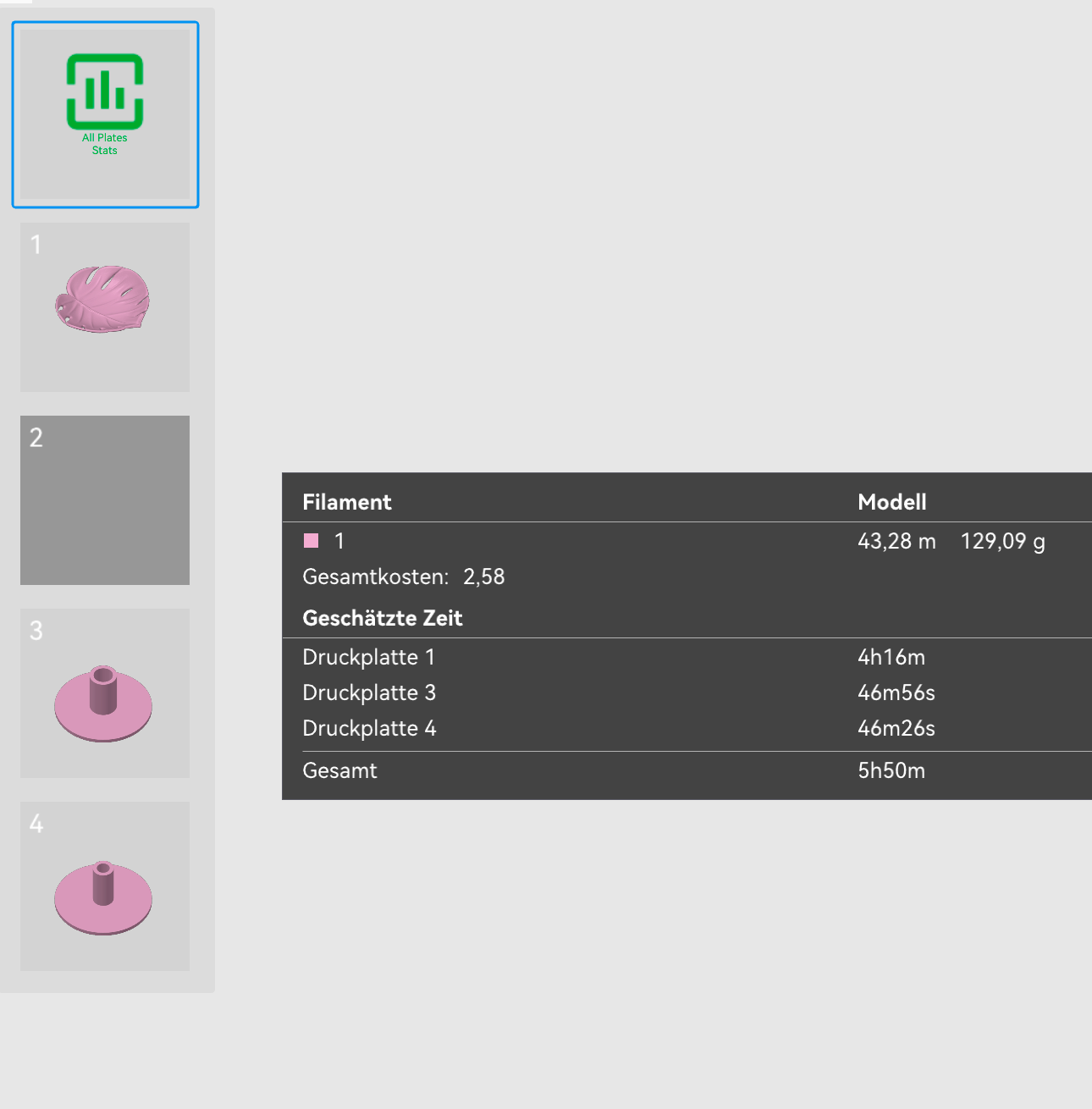Viewport: 1092px width, 1109px height.
Task: Click the 4h16m time for Druckplatte 1
Action: (x=891, y=657)
